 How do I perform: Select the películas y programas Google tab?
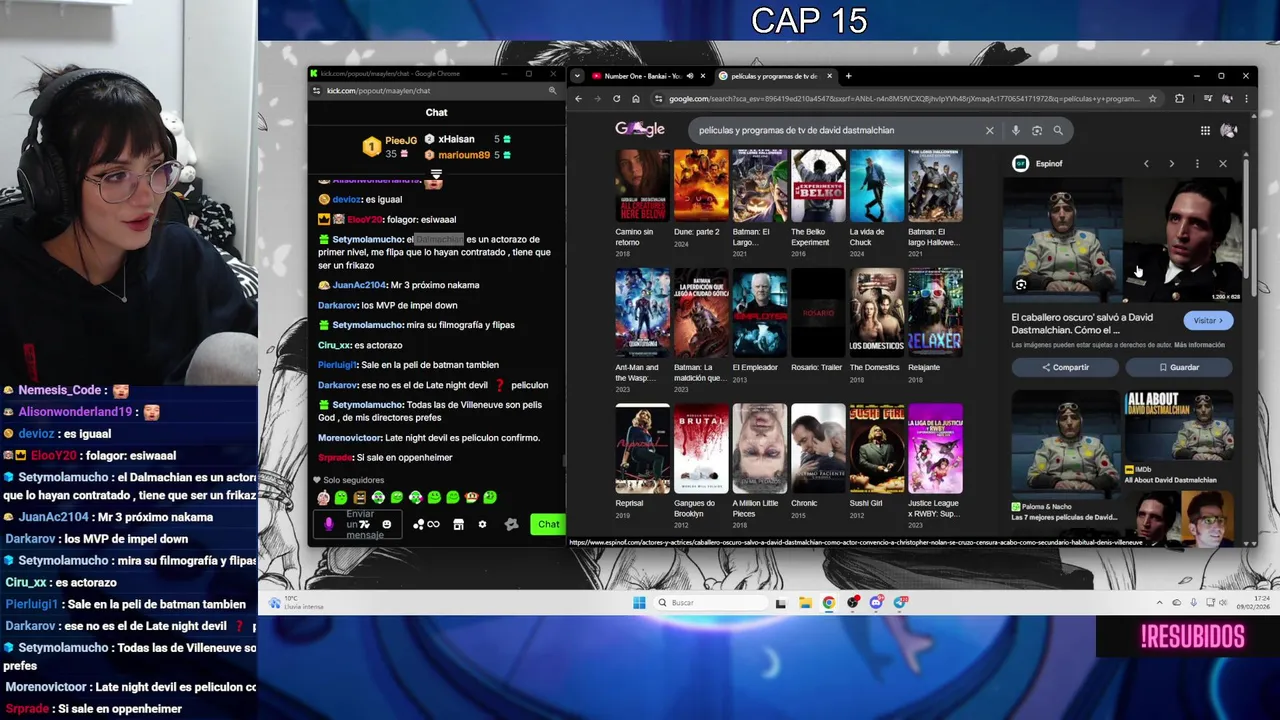pos(774,76)
